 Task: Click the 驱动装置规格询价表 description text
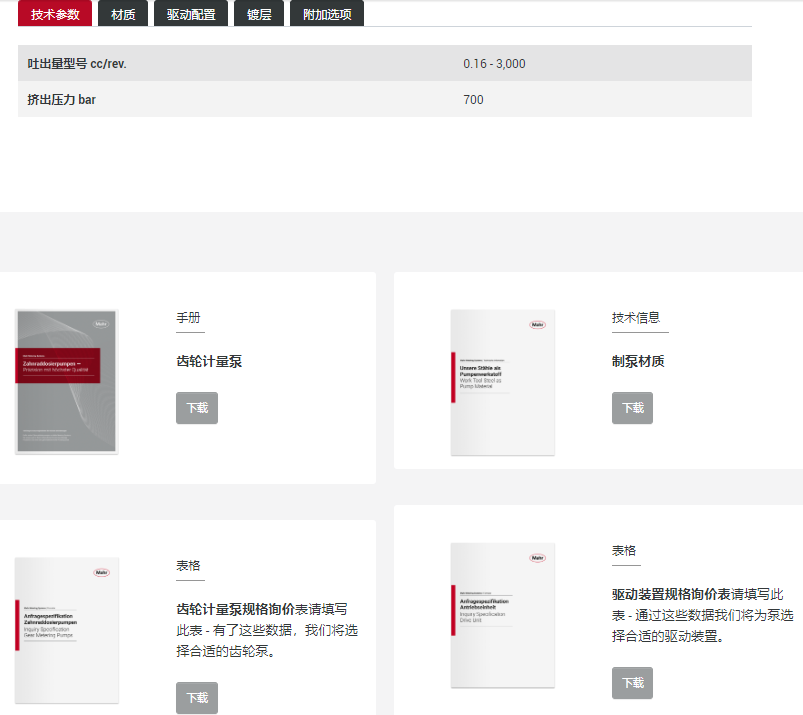pos(703,614)
